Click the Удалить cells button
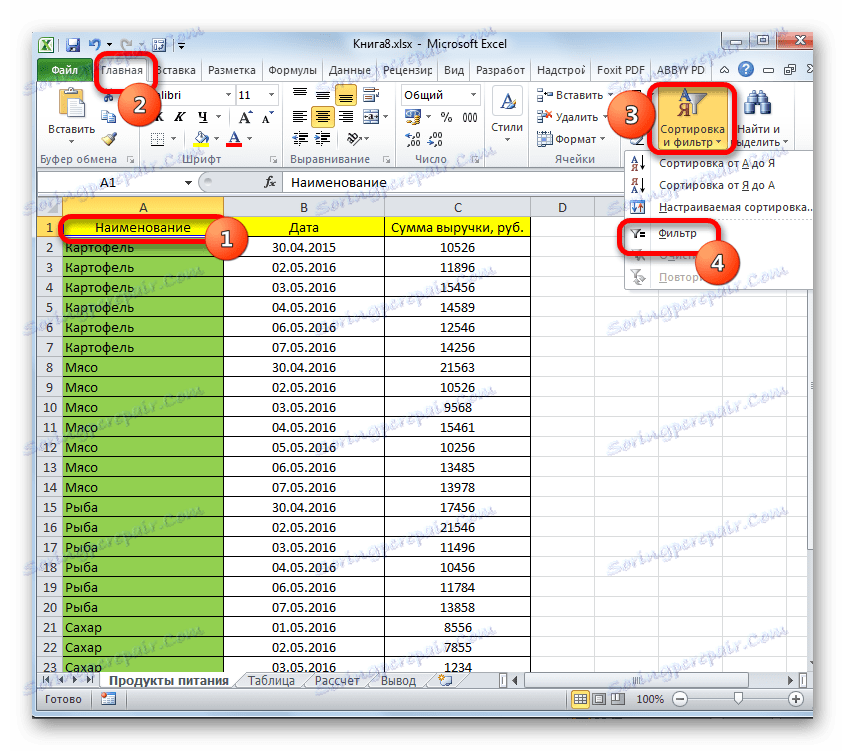 point(570,117)
